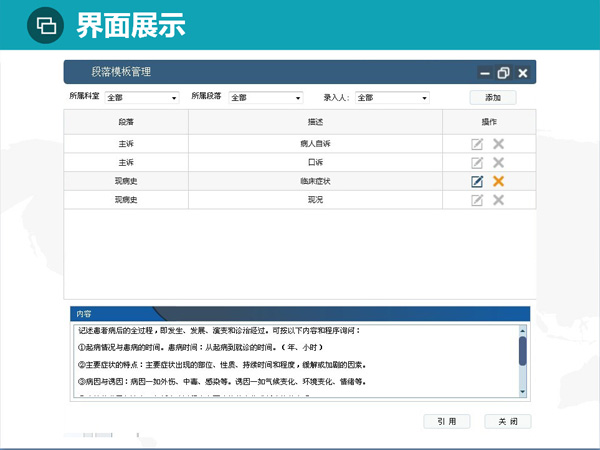This screenshot has height=450, width=600.
Task: Delete the 现况 template row
Action: [x=498, y=200]
